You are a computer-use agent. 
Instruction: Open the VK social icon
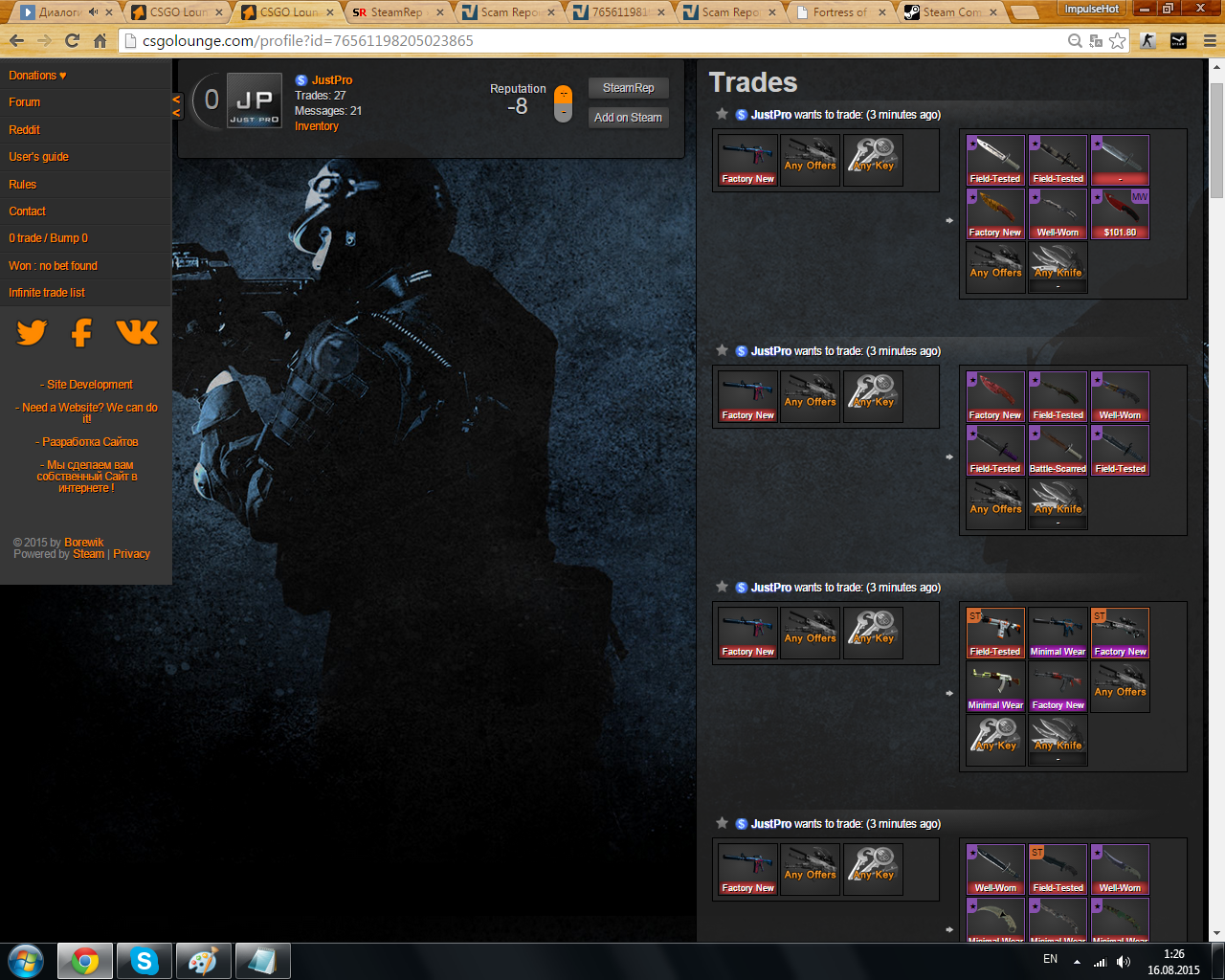point(136,332)
